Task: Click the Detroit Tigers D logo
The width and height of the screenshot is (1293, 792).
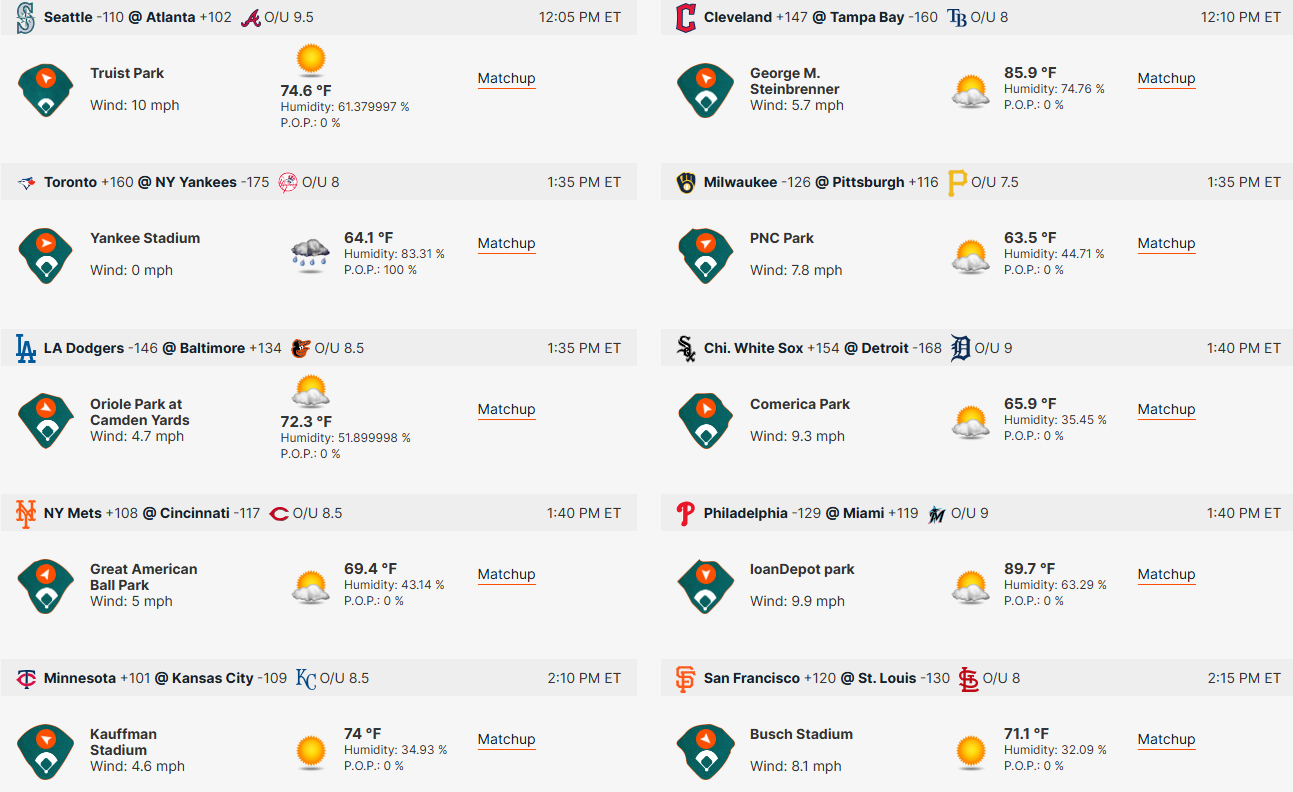Action: click(960, 348)
